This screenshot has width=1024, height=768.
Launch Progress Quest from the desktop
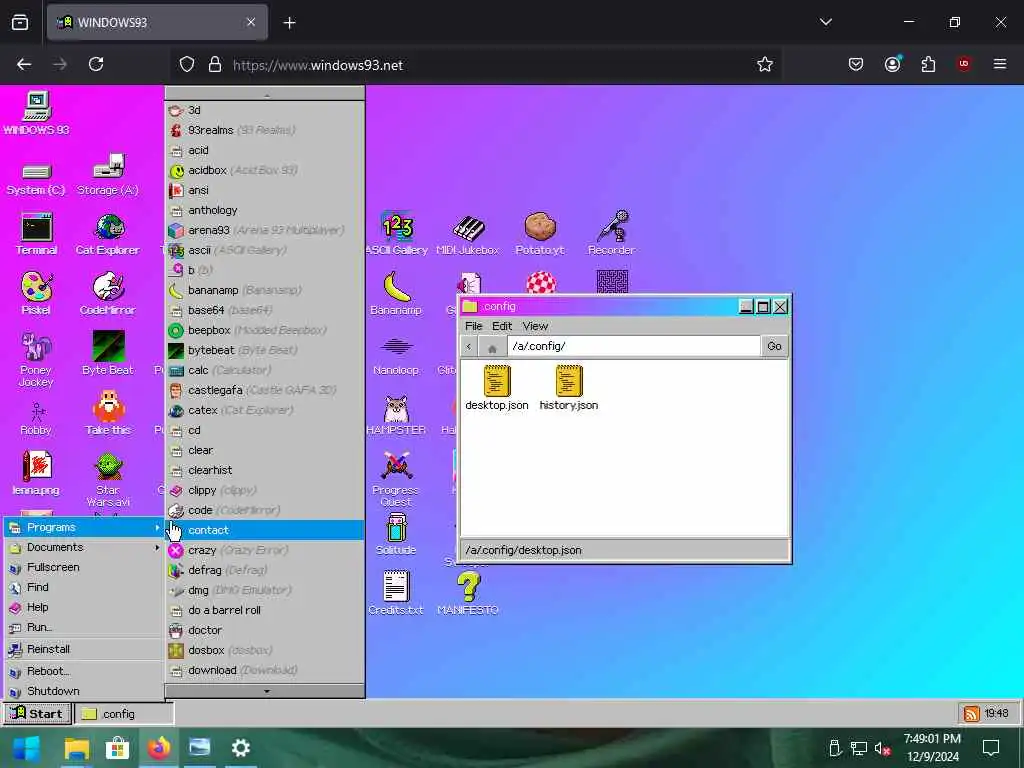tap(396, 479)
